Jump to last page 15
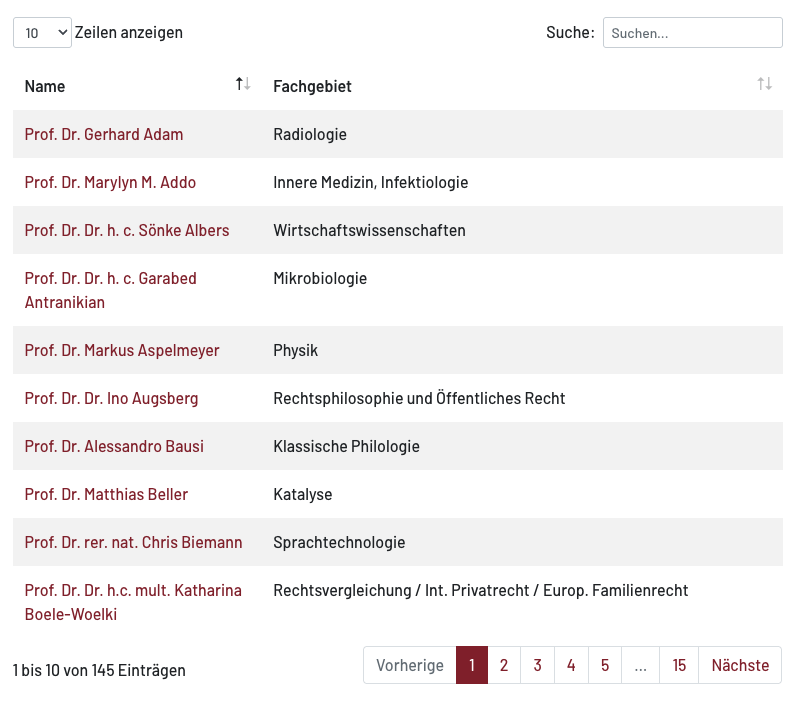Screen dimensions: 801x716 [679, 665]
